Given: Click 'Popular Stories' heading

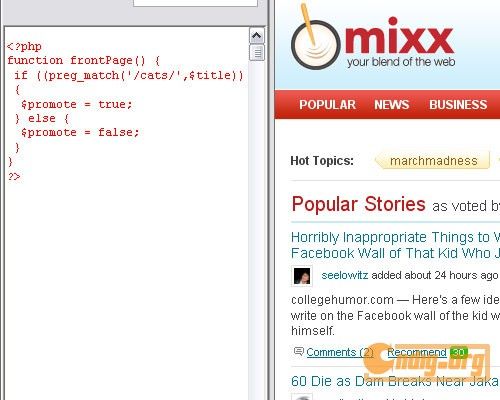Looking at the screenshot, I should coord(358,204).
